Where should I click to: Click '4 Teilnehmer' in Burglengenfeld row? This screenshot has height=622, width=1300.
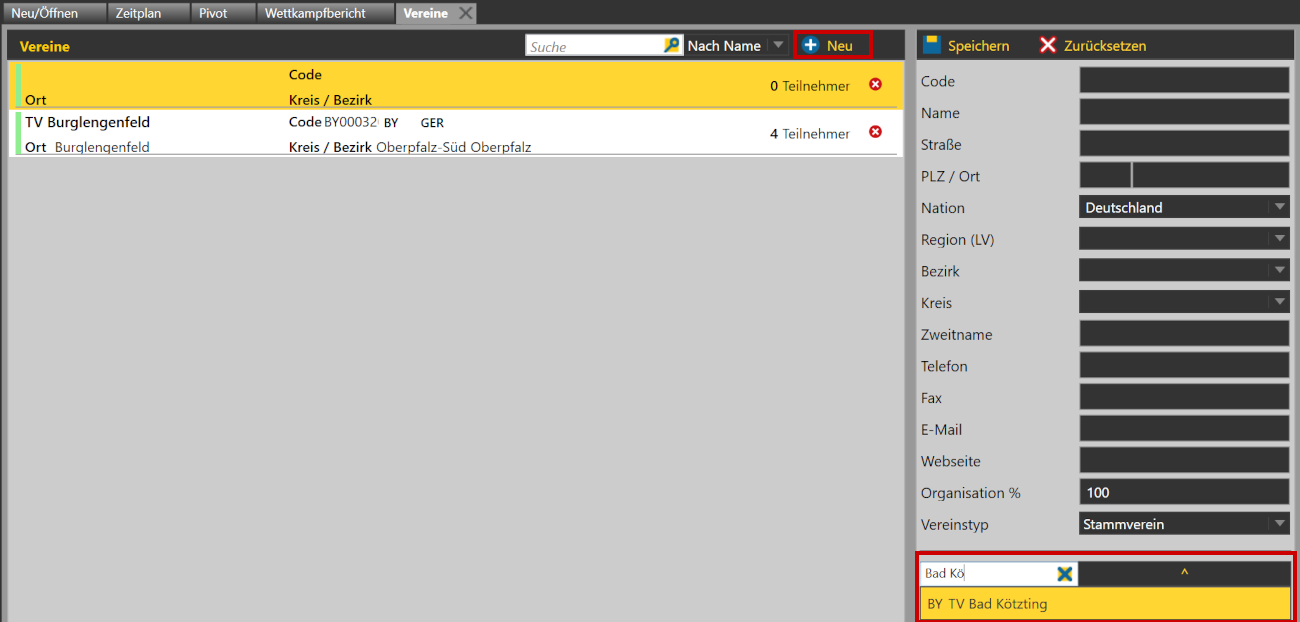(810, 134)
